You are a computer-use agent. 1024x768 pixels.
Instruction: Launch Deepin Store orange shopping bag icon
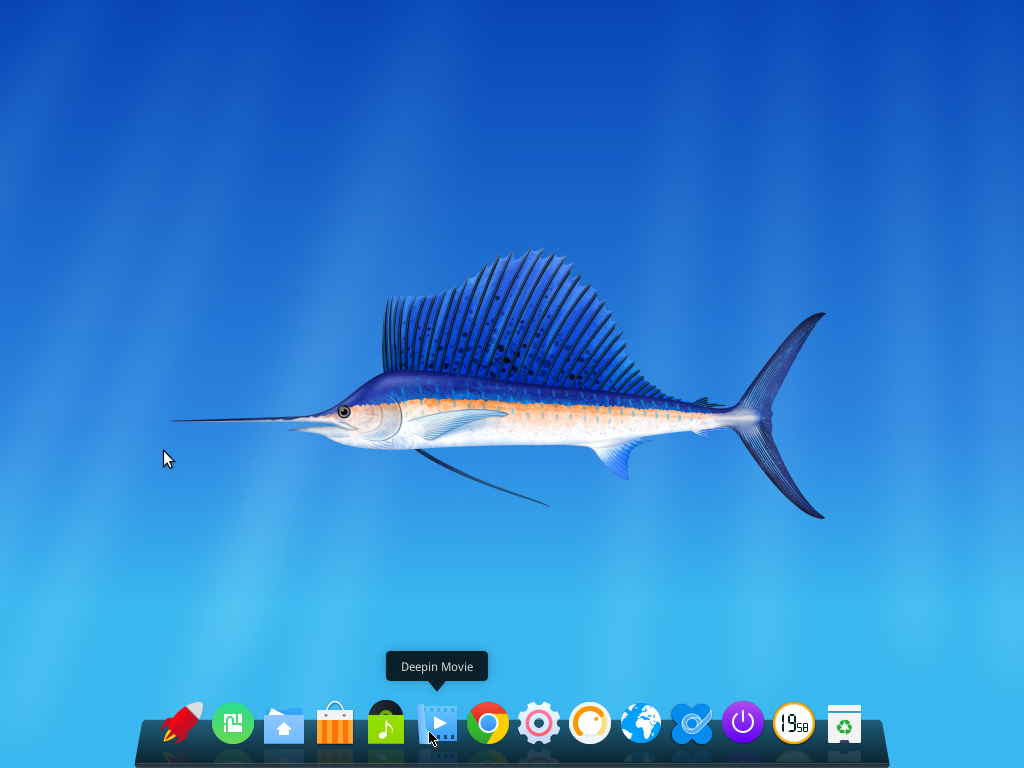[x=335, y=723]
